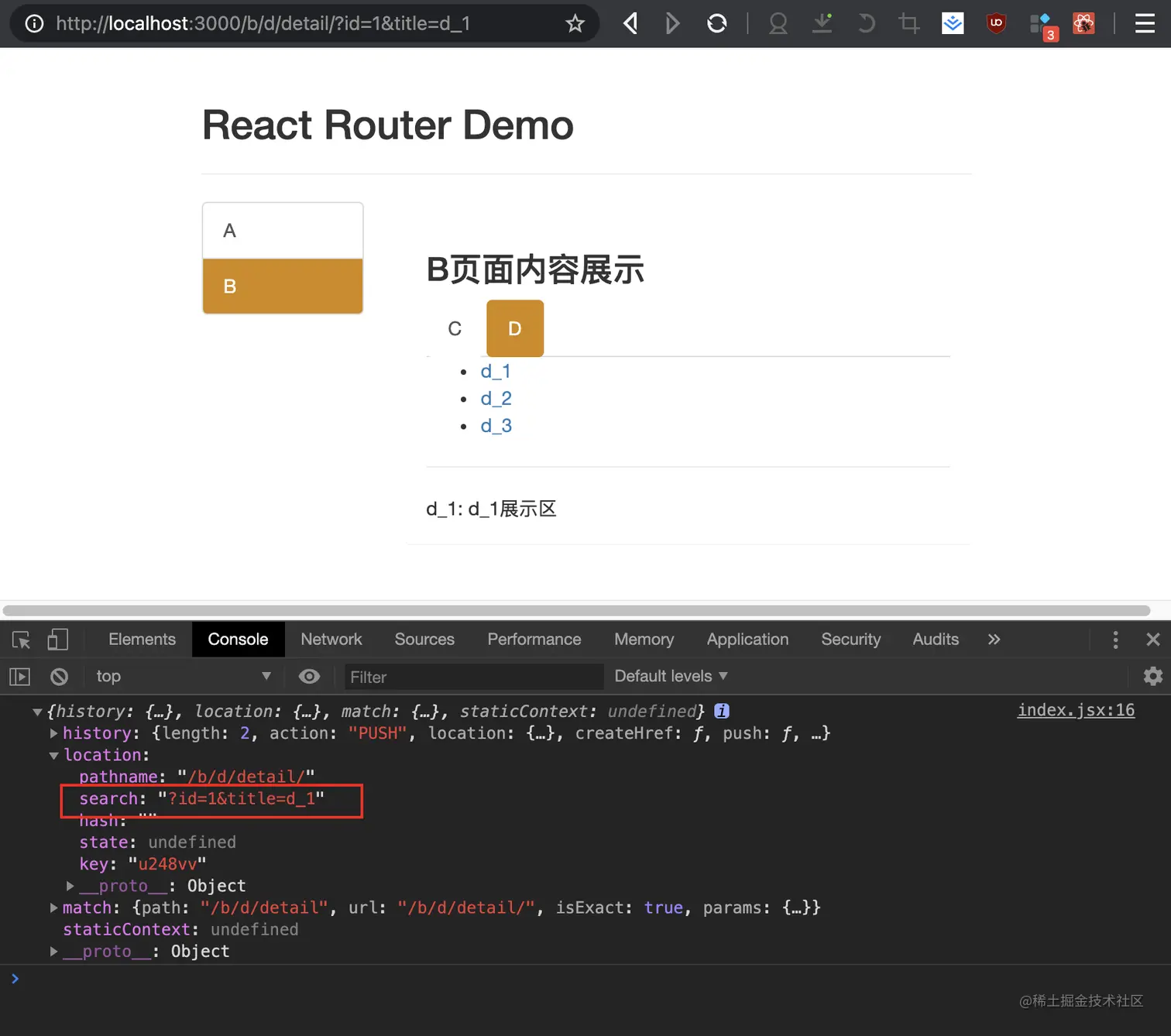Click the horizontal page scrollbar
This screenshot has height=1036, width=1171.
[576, 610]
